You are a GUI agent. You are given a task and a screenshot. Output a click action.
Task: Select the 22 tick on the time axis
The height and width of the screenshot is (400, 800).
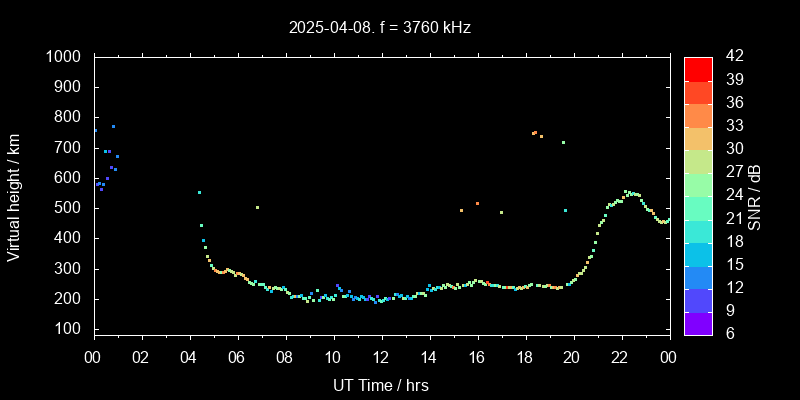point(621,357)
